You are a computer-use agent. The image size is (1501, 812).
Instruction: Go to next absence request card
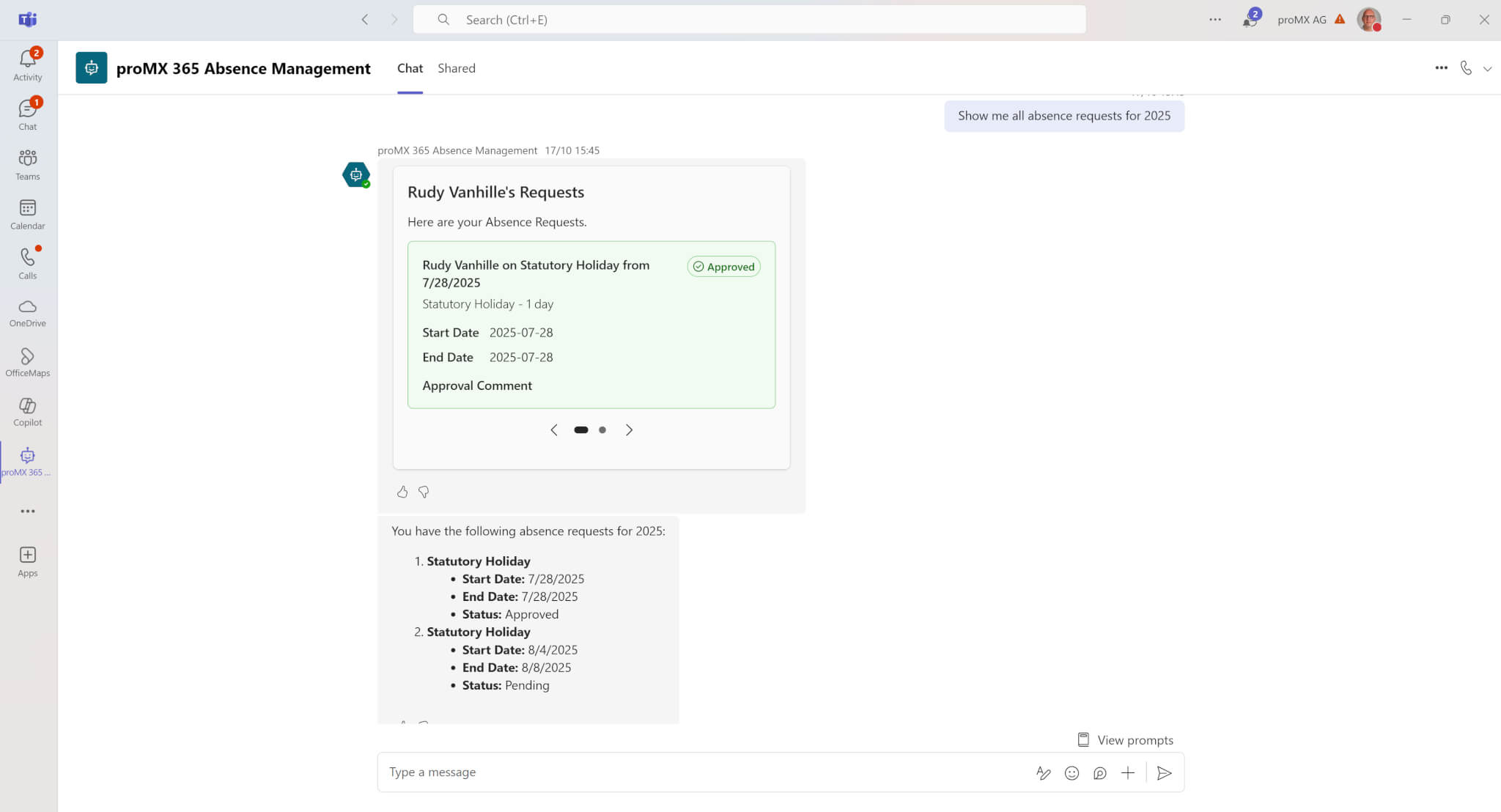[629, 430]
